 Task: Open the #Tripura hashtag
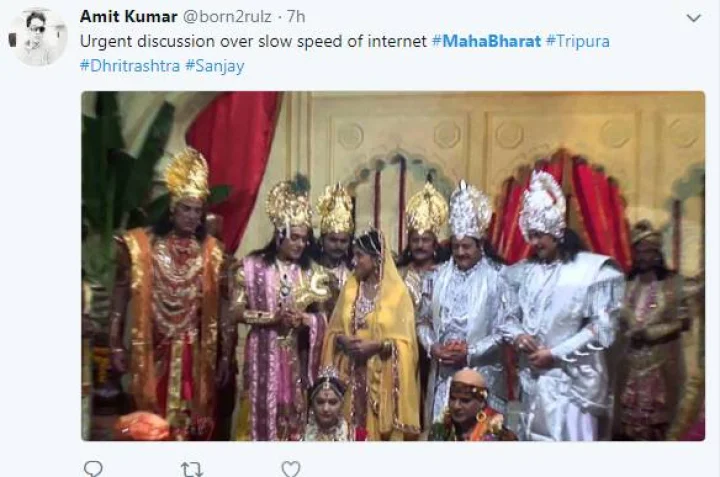pyautogui.click(x=578, y=41)
